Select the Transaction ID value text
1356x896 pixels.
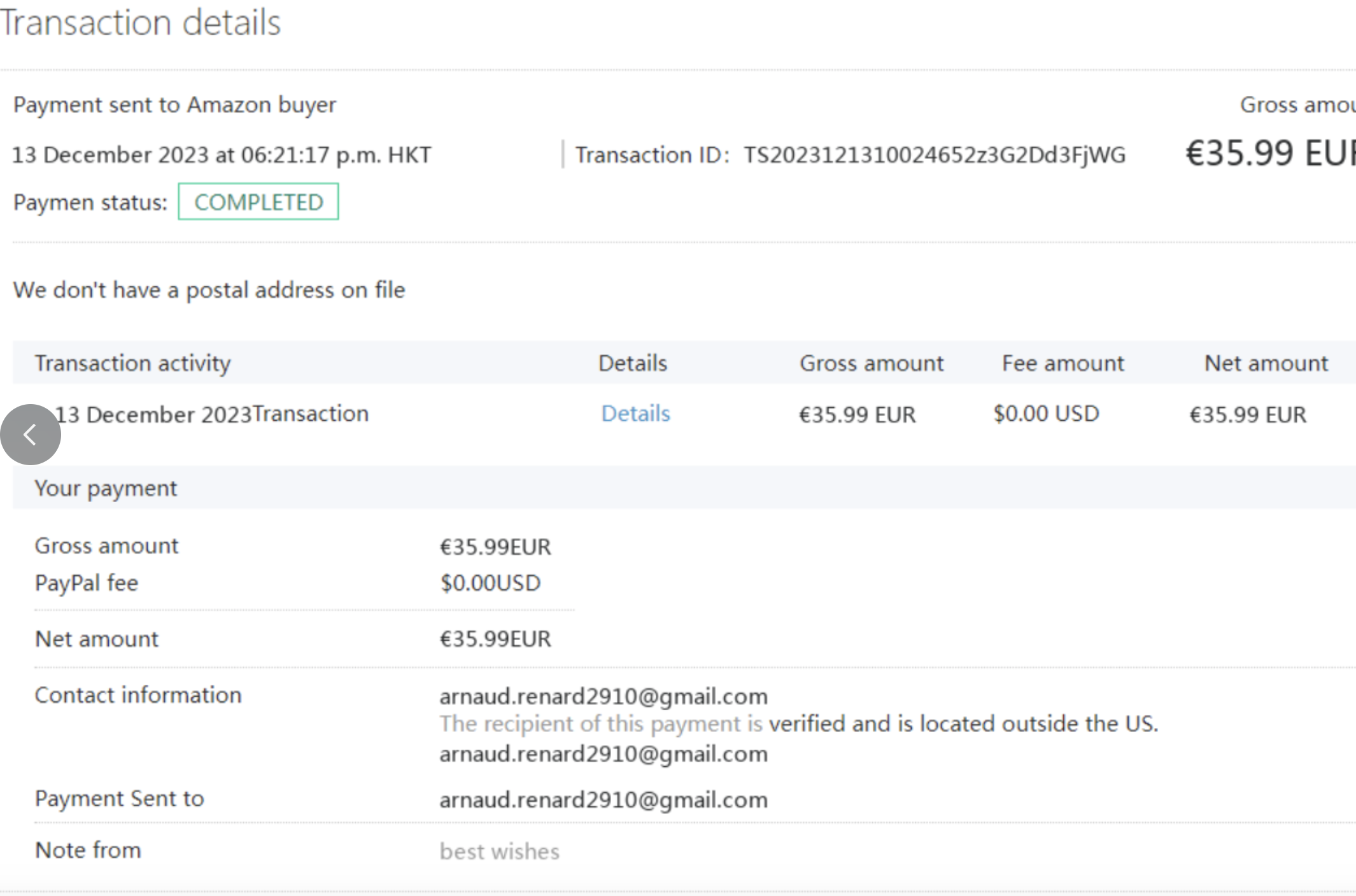coord(934,155)
